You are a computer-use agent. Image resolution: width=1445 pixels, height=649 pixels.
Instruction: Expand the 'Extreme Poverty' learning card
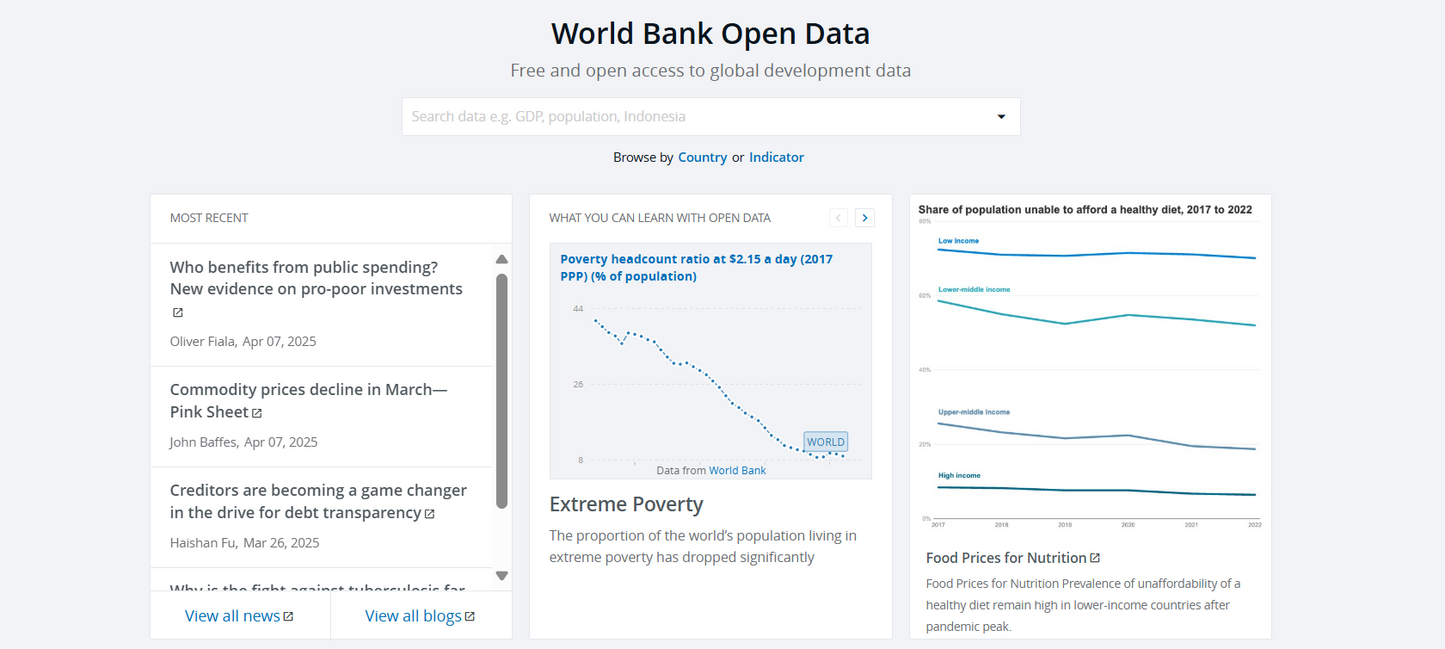coord(626,504)
